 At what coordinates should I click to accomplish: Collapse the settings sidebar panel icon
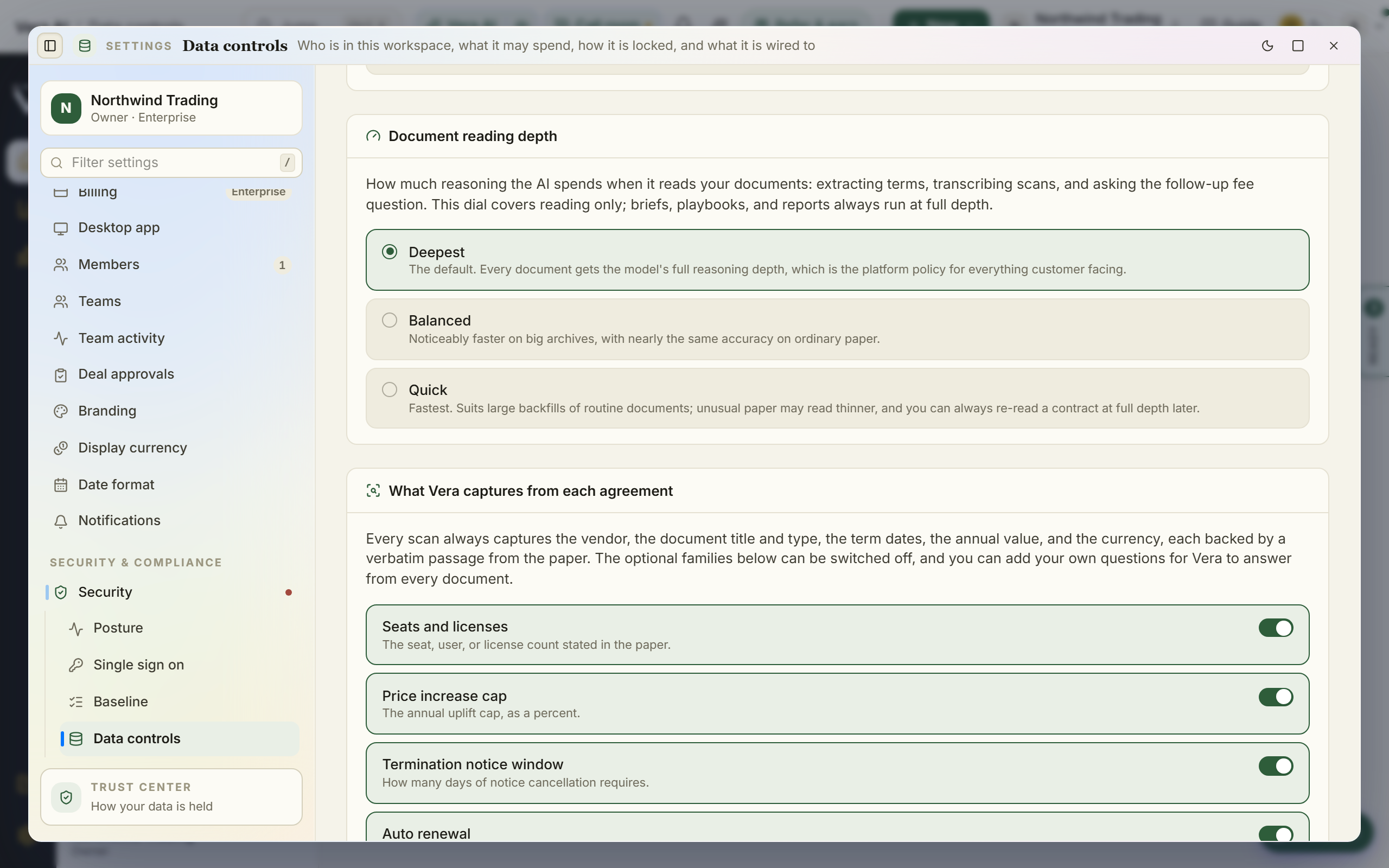tap(50, 46)
